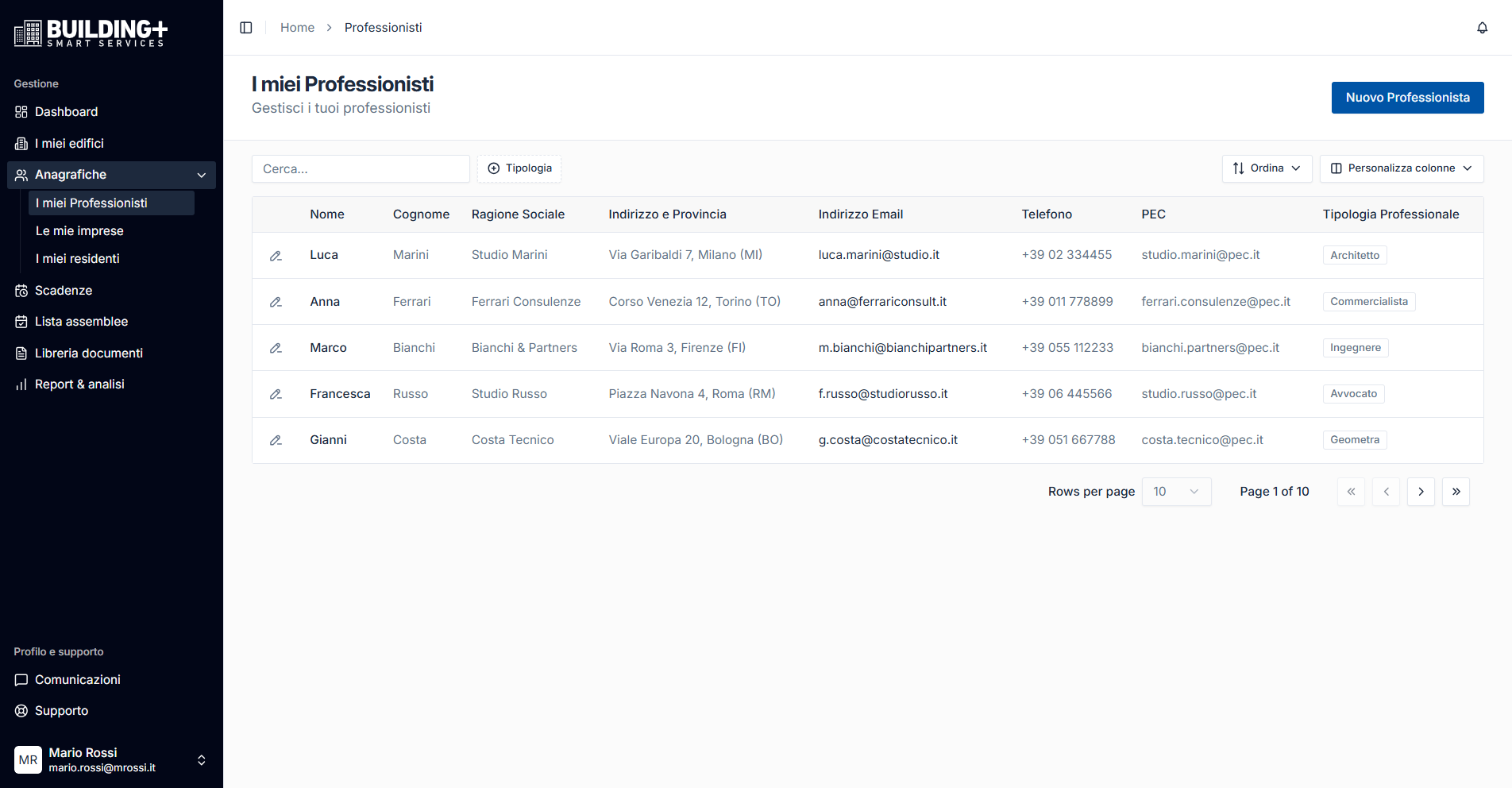Viewport: 1512px width, 788px height.
Task: Focus the Cerca search field
Action: 361,169
